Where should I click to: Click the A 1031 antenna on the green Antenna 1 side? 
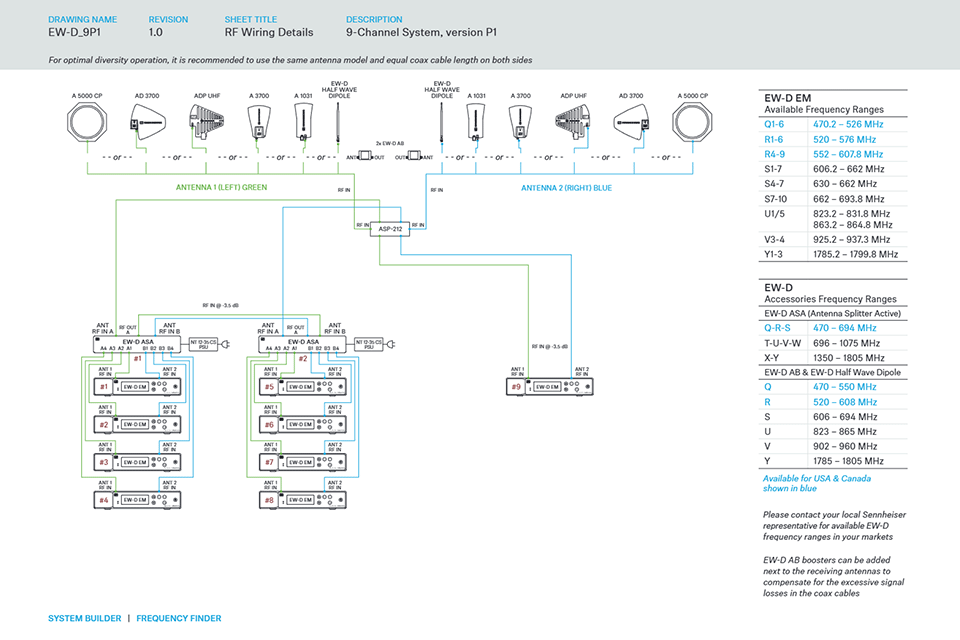(303, 121)
